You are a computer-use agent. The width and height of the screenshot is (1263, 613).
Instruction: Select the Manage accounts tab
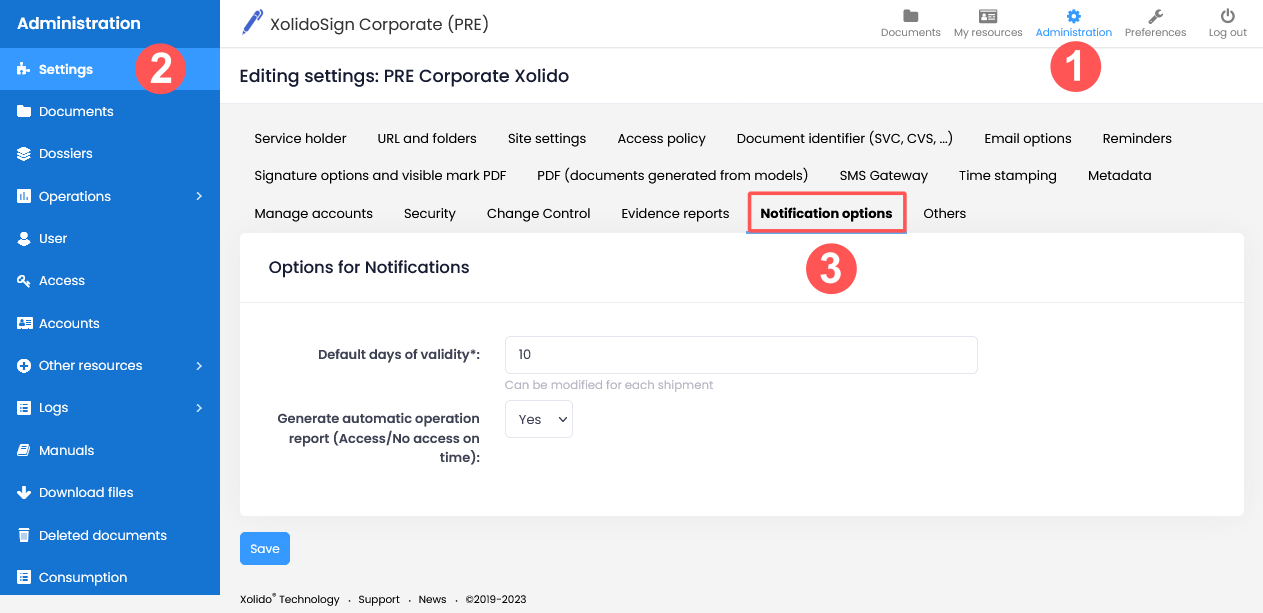click(313, 213)
